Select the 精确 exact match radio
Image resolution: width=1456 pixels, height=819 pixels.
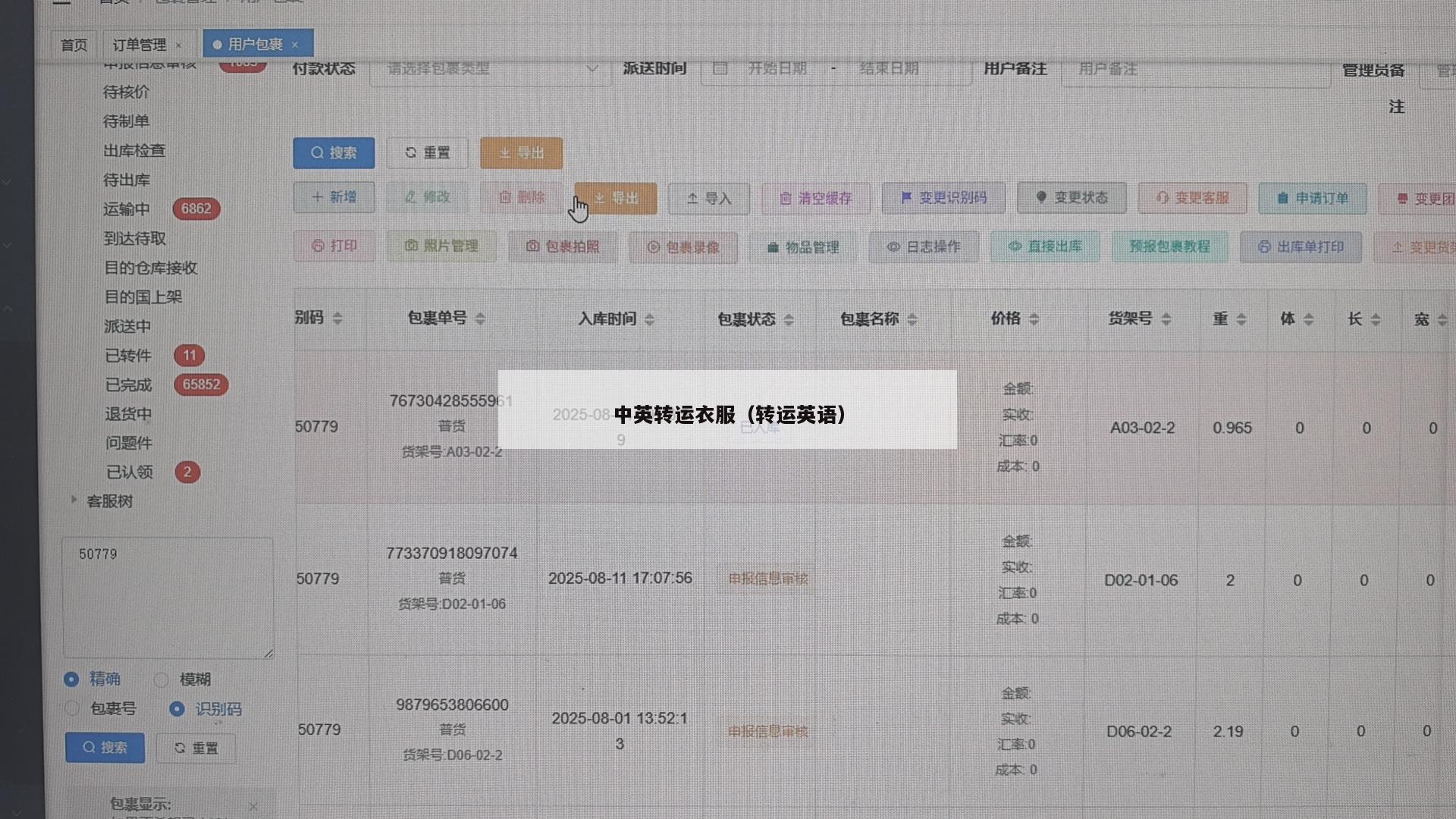pyautogui.click(x=71, y=679)
